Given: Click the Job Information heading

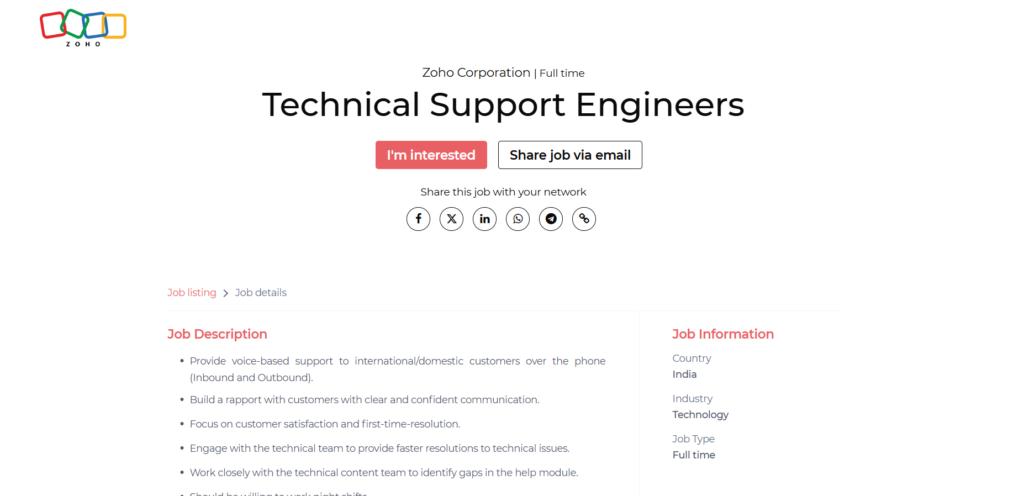Looking at the screenshot, I should point(723,334).
